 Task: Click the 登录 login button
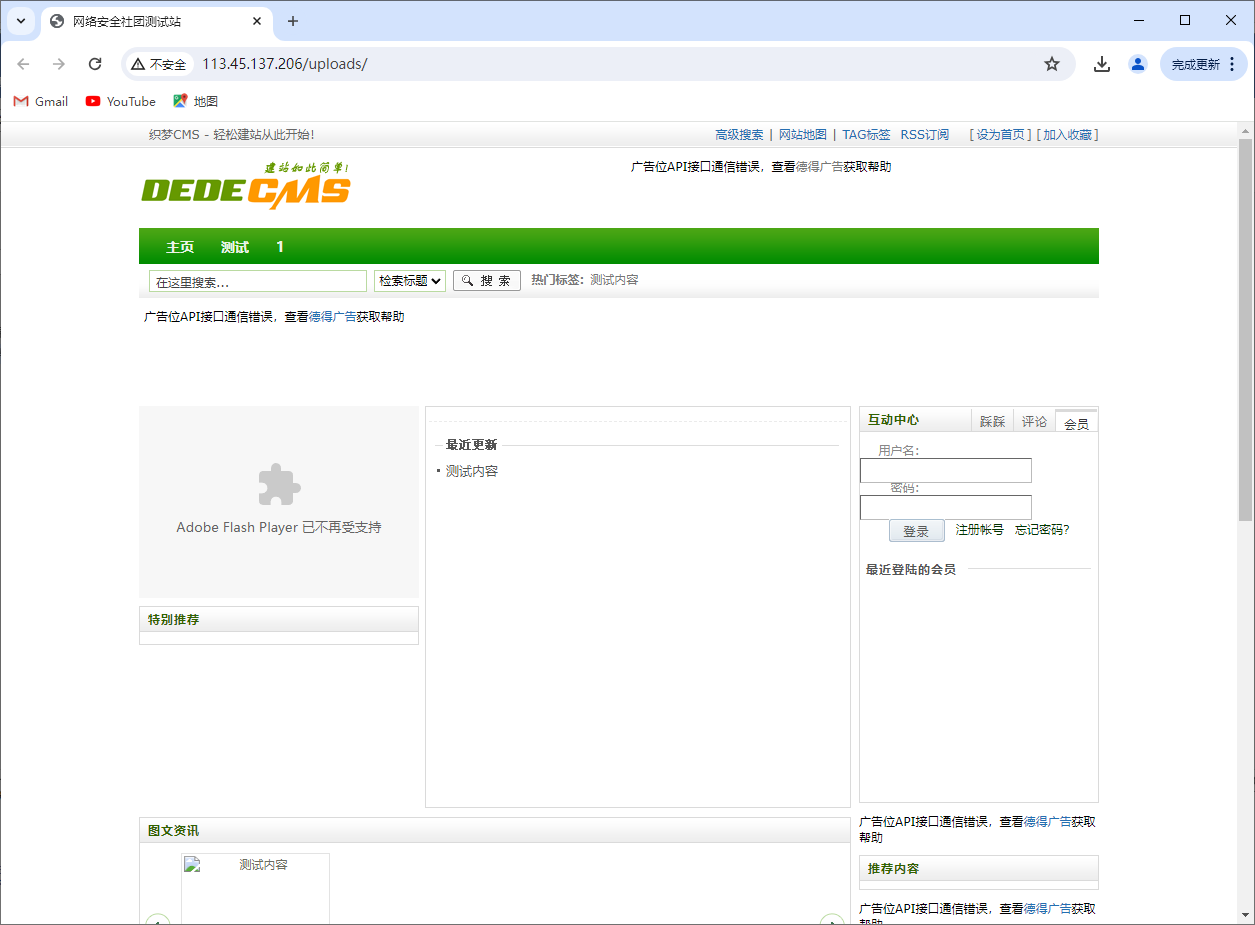pos(916,531)
